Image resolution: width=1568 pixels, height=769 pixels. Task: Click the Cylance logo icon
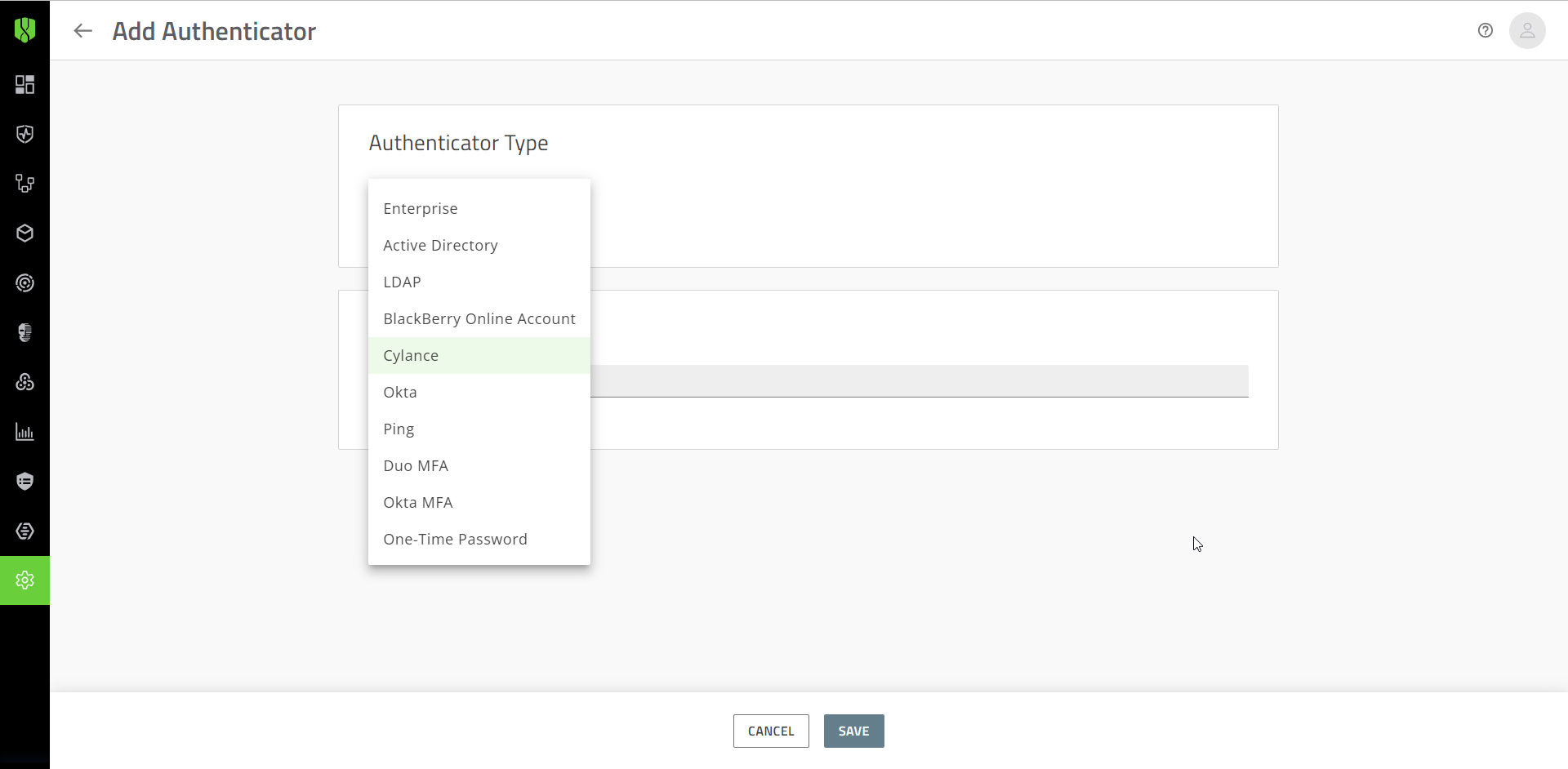[24, 30]
